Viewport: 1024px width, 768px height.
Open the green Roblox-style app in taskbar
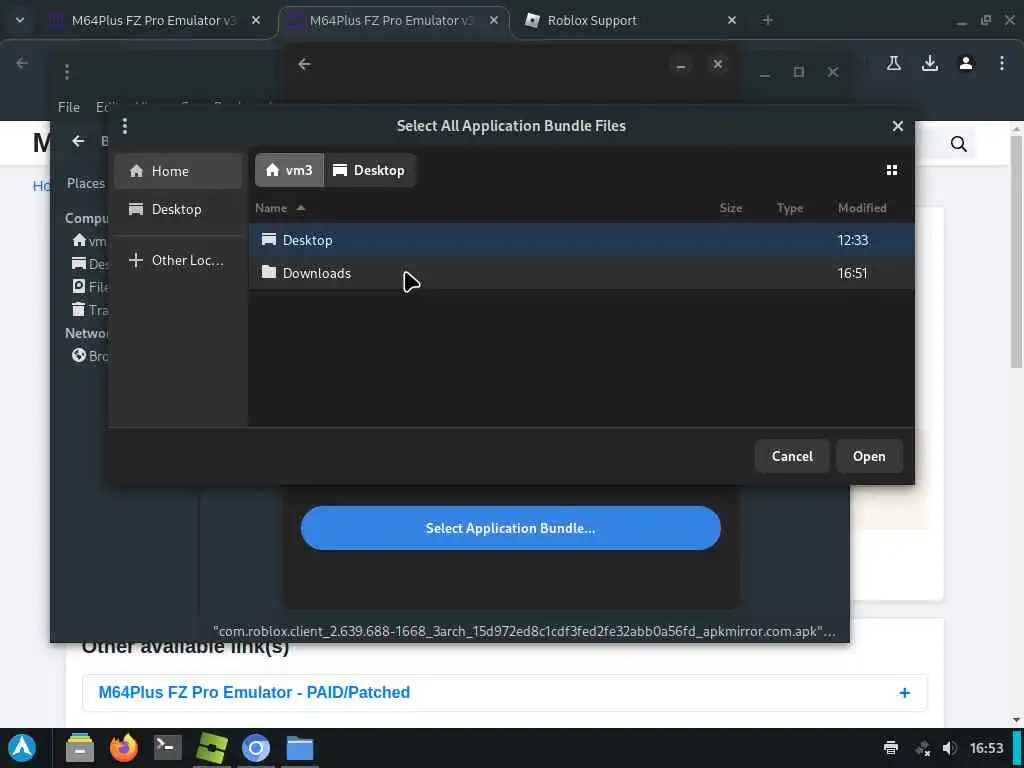coord(212,748)
